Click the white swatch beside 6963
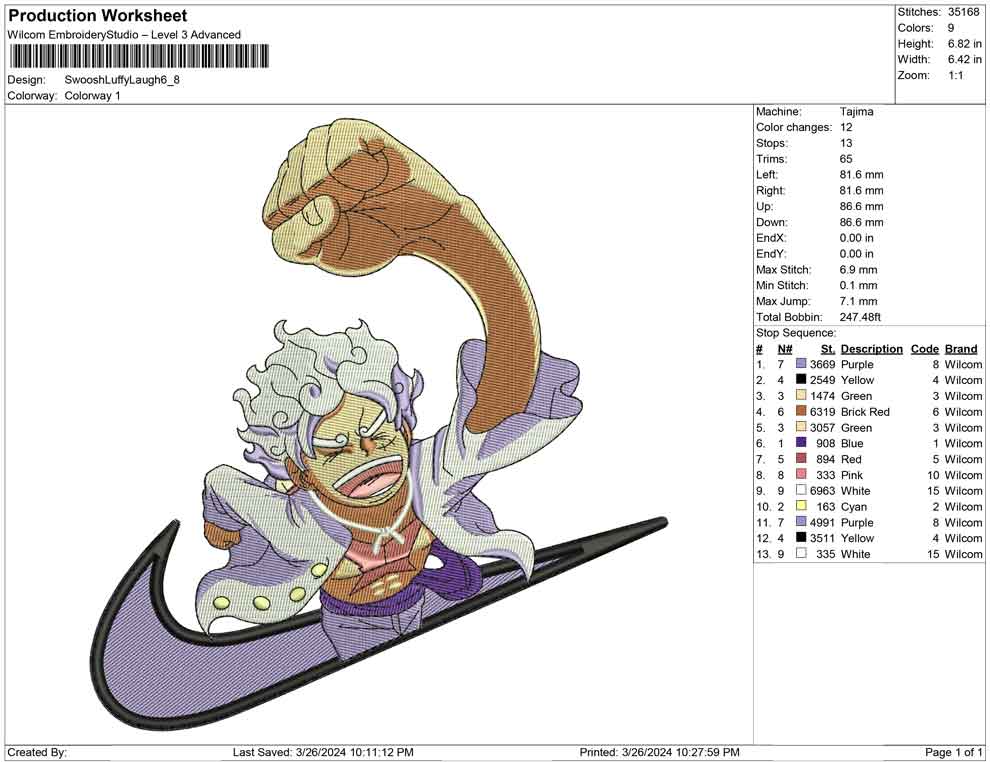 pyautogui.click(x=801, y=491)
